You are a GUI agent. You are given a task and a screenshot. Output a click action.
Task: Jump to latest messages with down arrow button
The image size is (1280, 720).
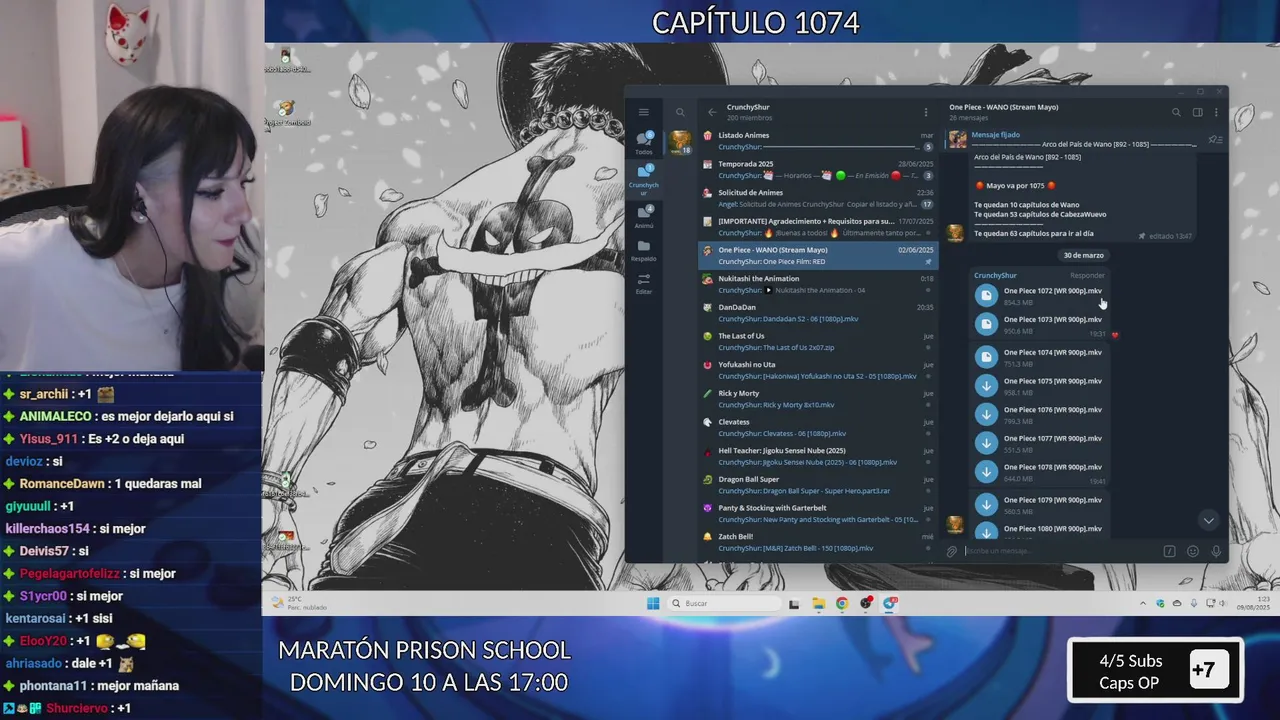point(1208,520)
